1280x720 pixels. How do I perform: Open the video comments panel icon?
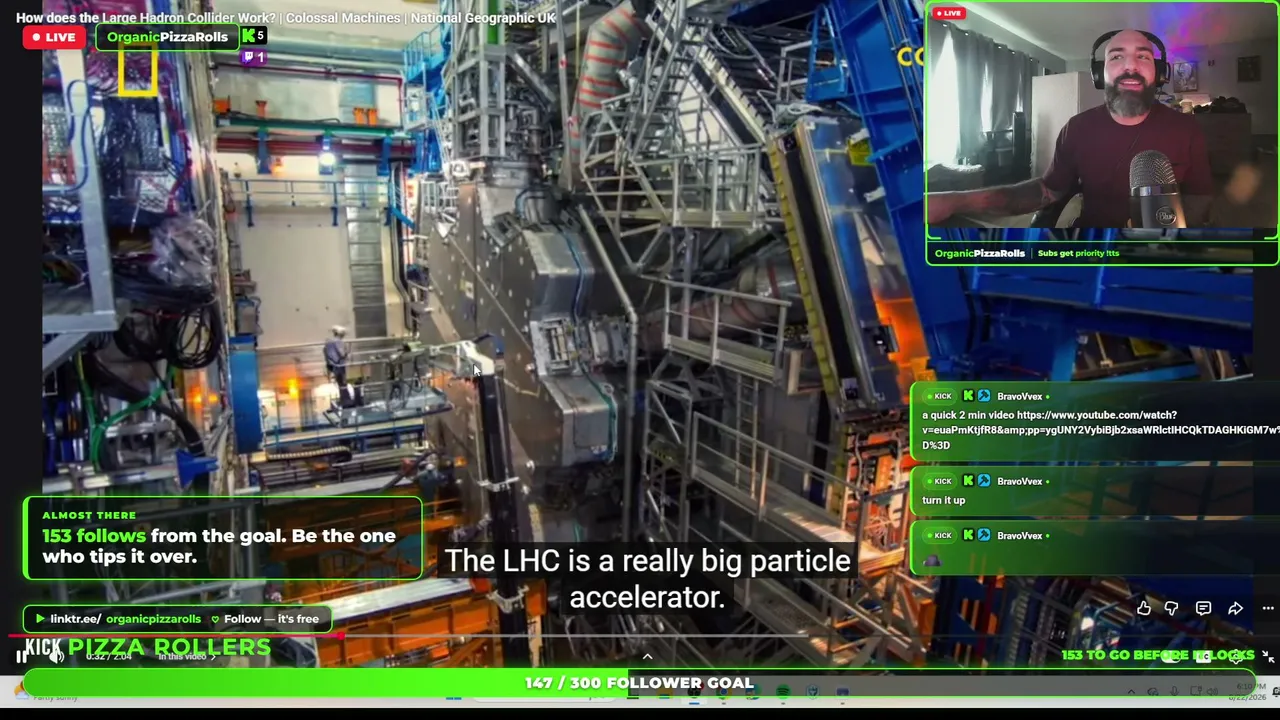pyautogui.click(x=1203, y=608)
